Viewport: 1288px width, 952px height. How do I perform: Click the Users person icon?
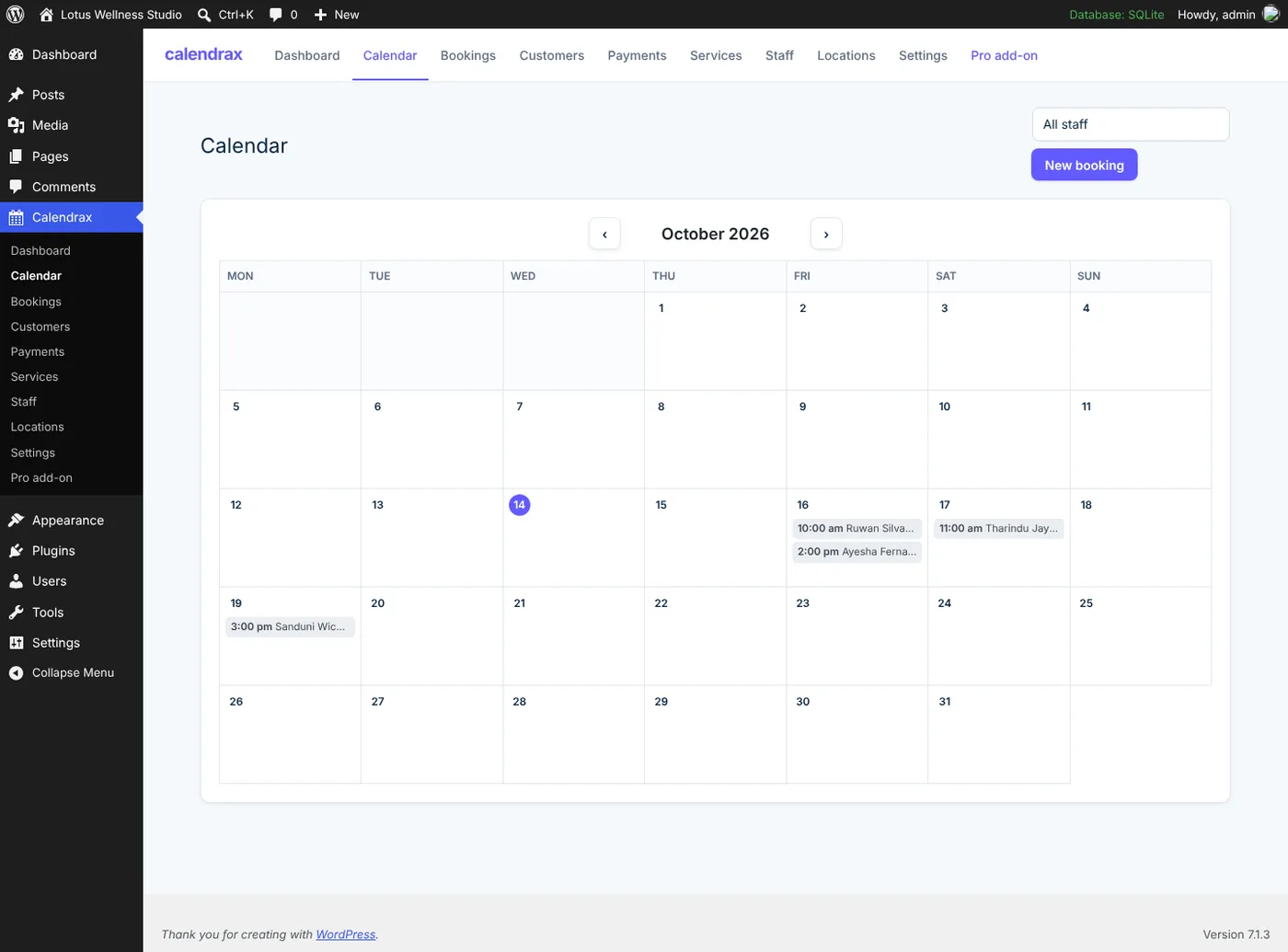[17, 581]
